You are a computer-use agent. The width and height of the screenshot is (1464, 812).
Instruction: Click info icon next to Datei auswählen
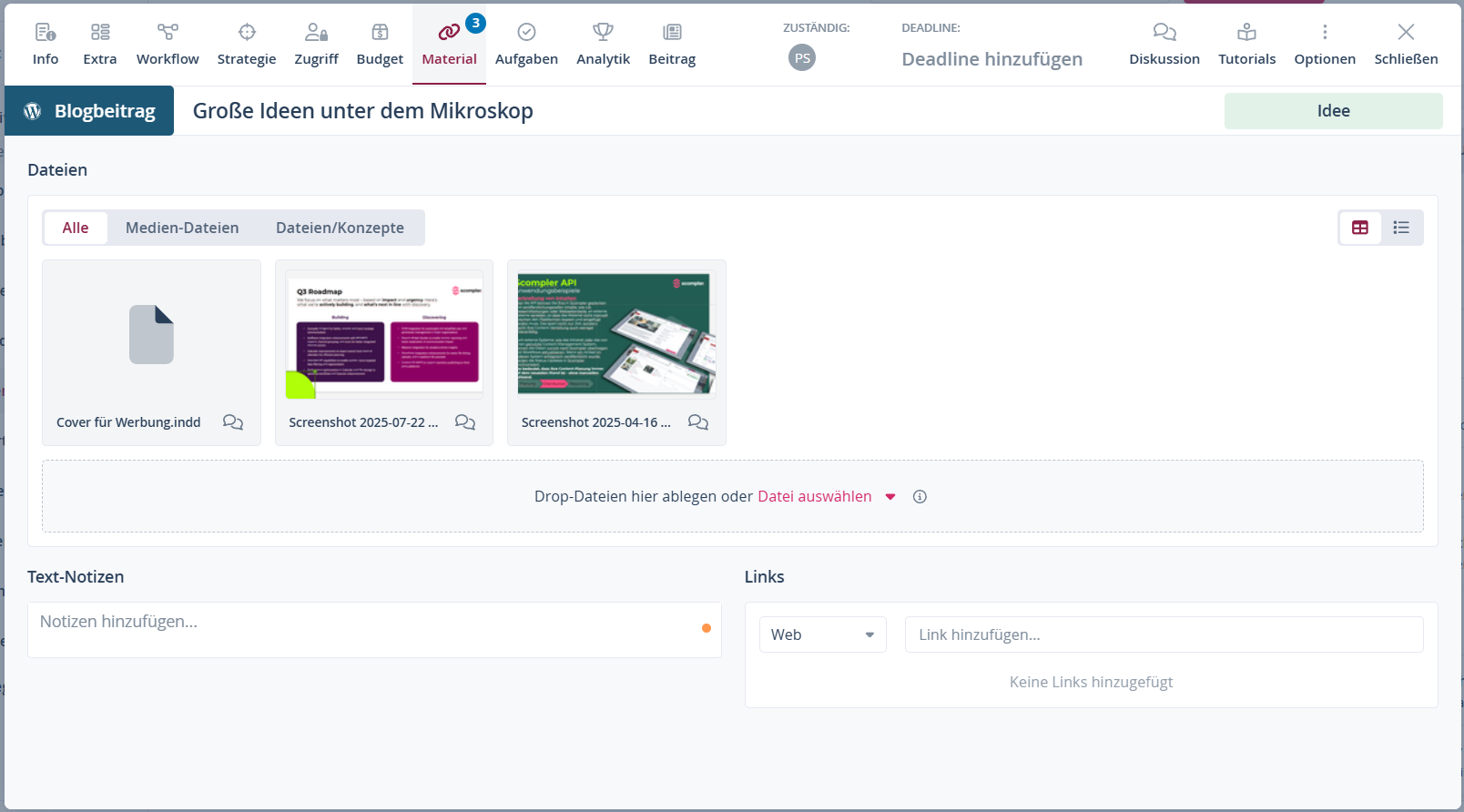pos(920,497)
